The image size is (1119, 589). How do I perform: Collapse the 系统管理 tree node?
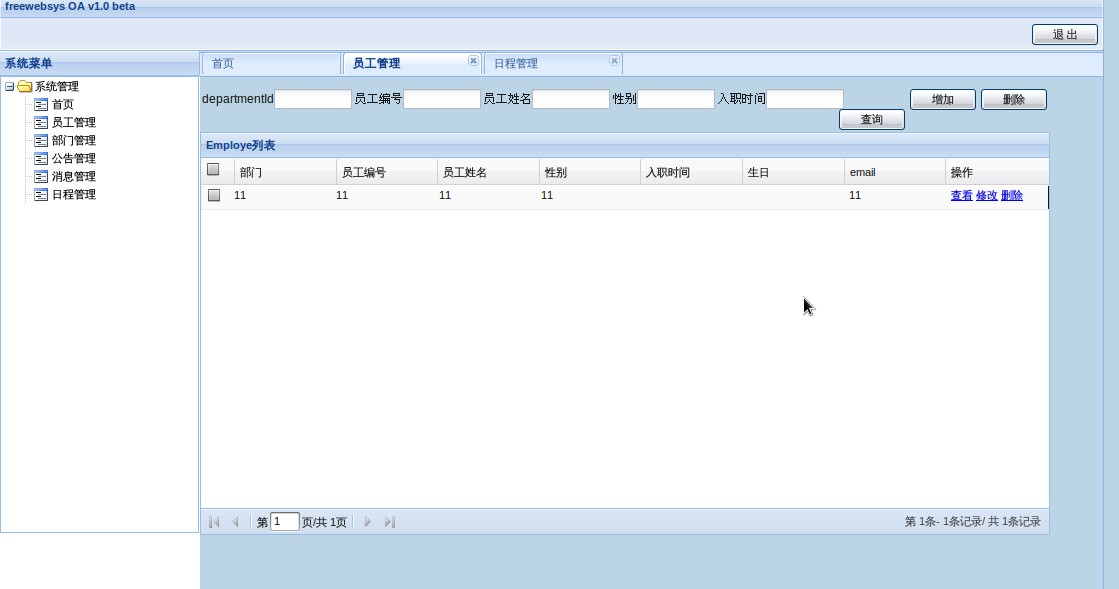(8, 86)
